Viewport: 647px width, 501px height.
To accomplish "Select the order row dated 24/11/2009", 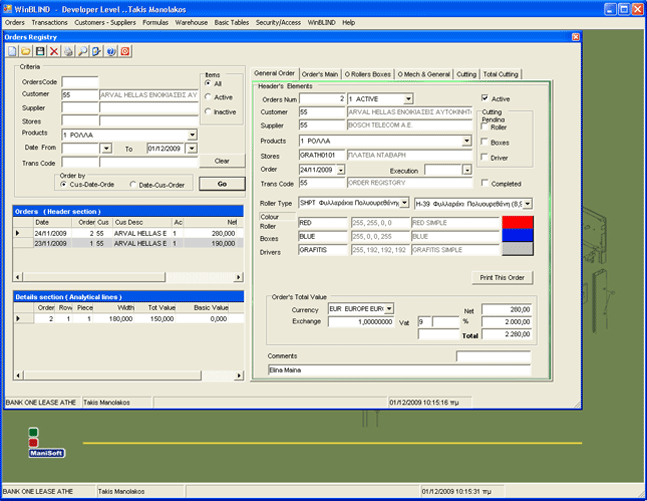I will (128, 233).
